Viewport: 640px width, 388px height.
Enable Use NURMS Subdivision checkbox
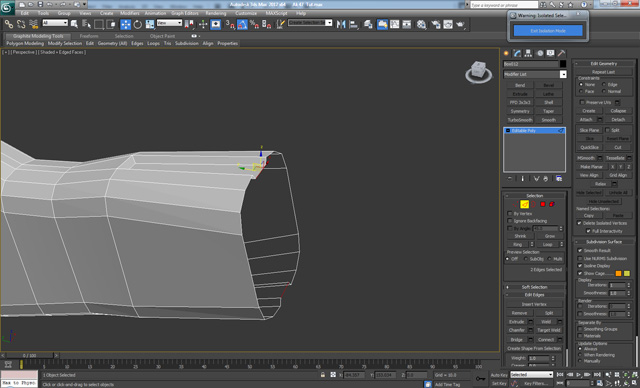pyautogui.click(x=580, y=259)
